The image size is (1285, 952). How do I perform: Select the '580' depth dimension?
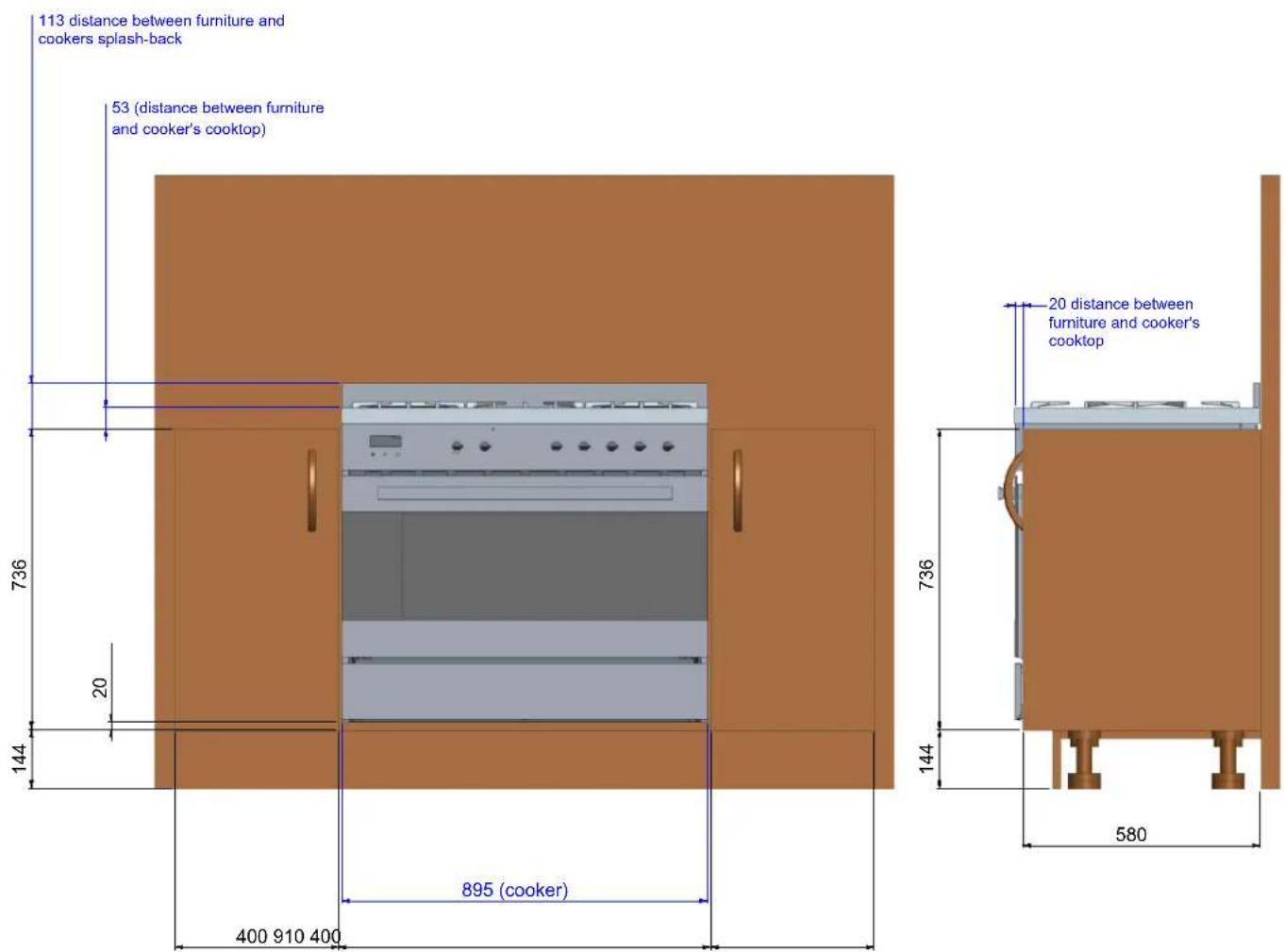1130,834
